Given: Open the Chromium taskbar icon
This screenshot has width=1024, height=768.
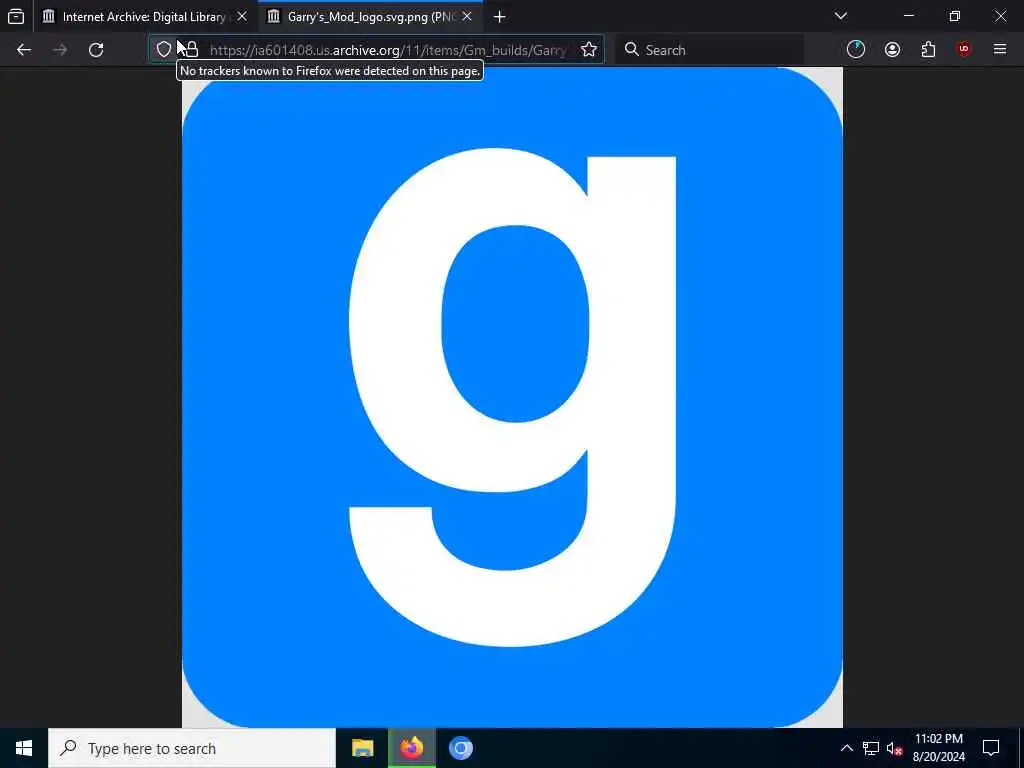Looking at the screenshot, I should tap(460, 748).
